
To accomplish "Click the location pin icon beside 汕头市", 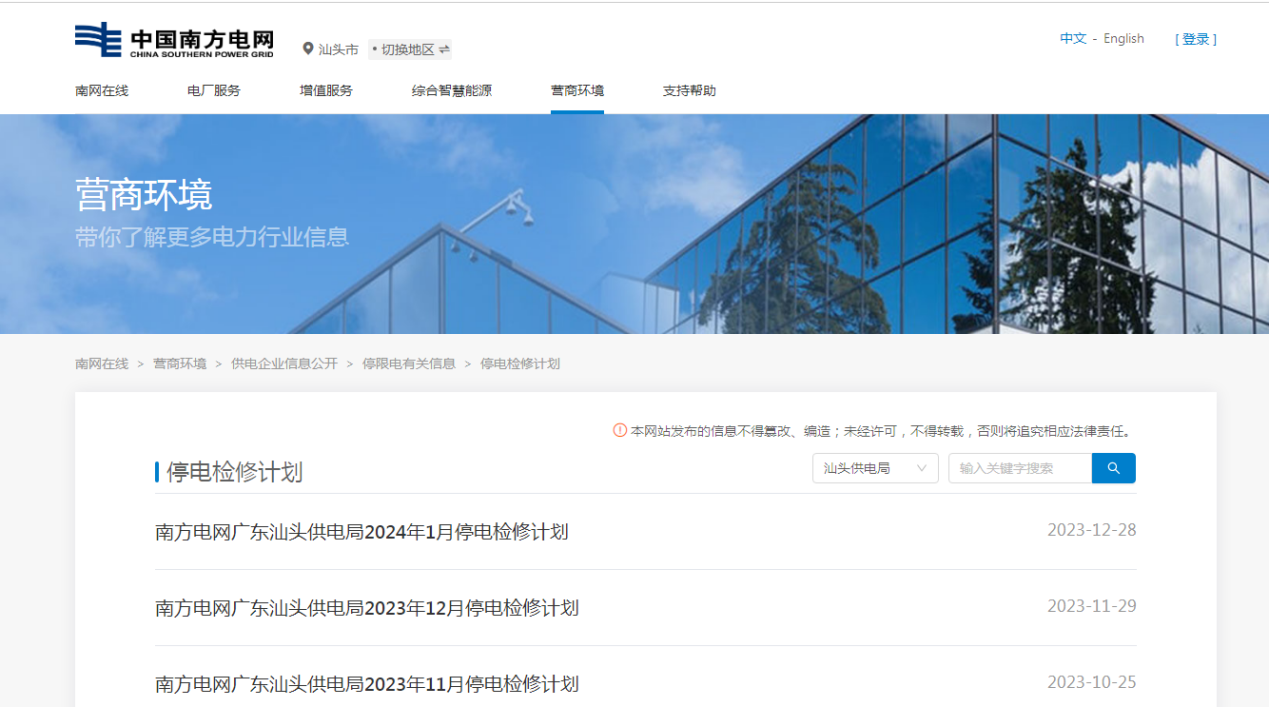I will tap(308, 49).
